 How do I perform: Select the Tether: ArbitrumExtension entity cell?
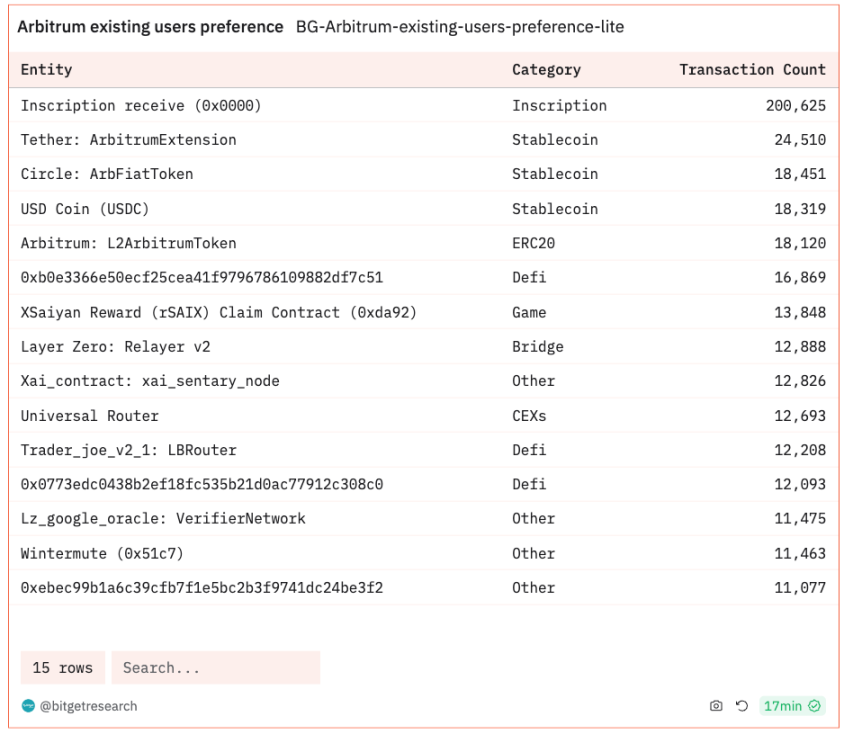(128, 140)
